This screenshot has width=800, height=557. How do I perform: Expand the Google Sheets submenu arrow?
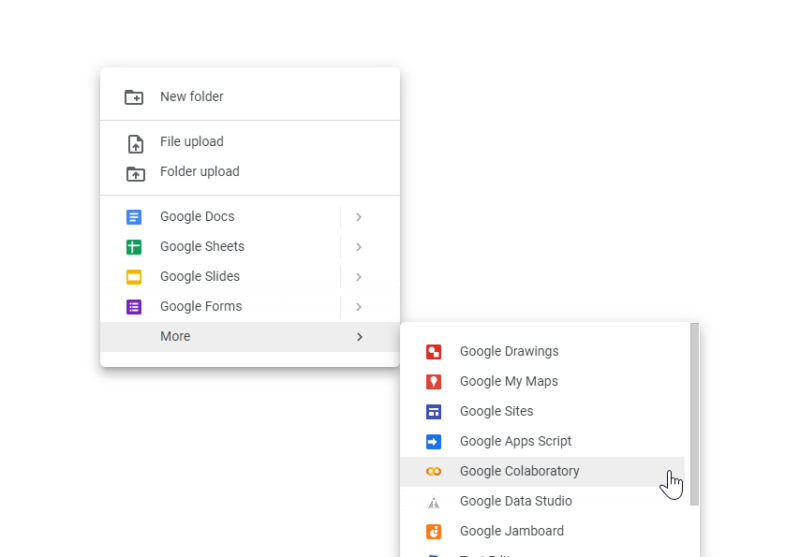click(359, 247)
